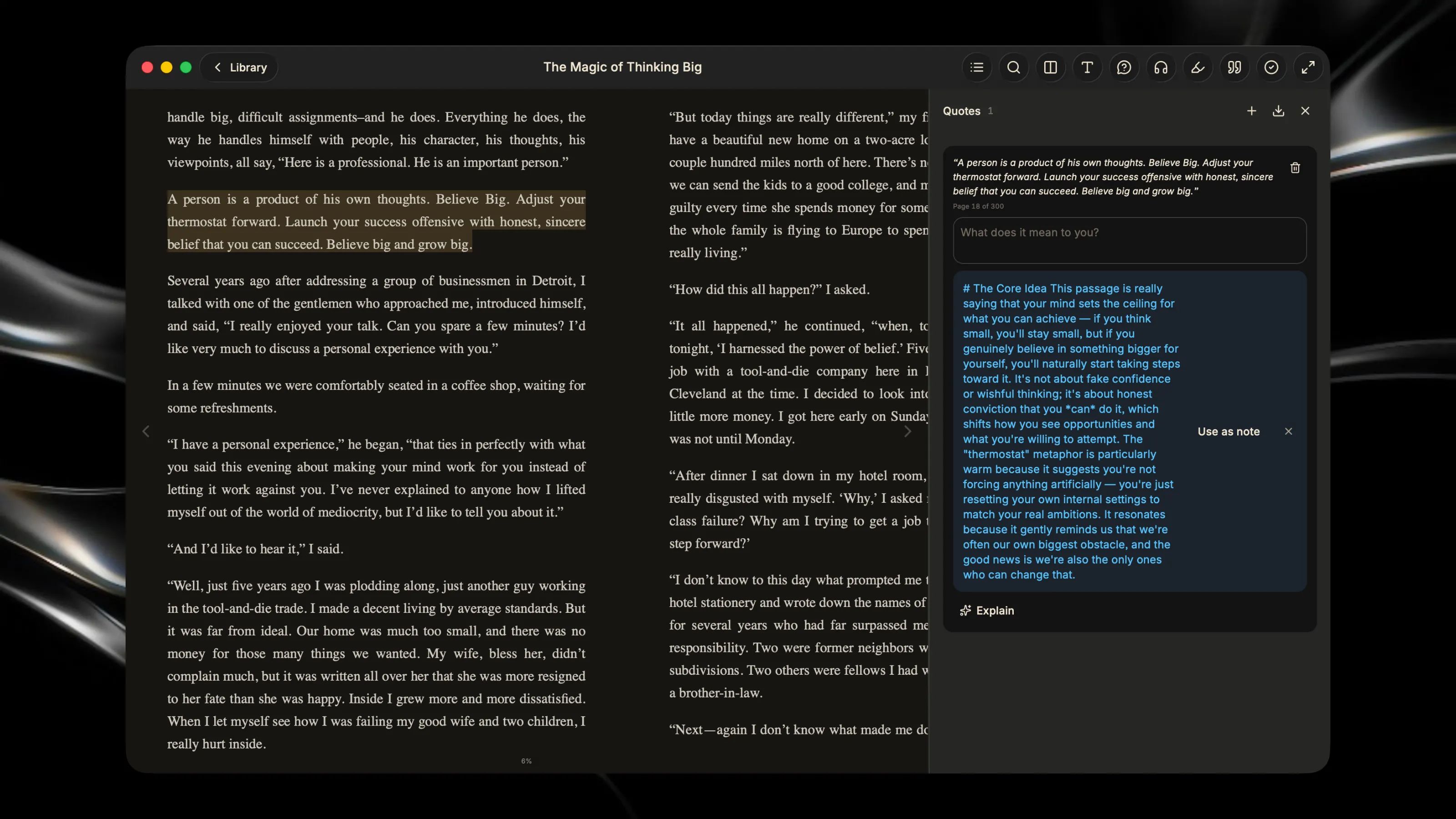
Task: Close the Quotes panel
Action: point(1305,111)
